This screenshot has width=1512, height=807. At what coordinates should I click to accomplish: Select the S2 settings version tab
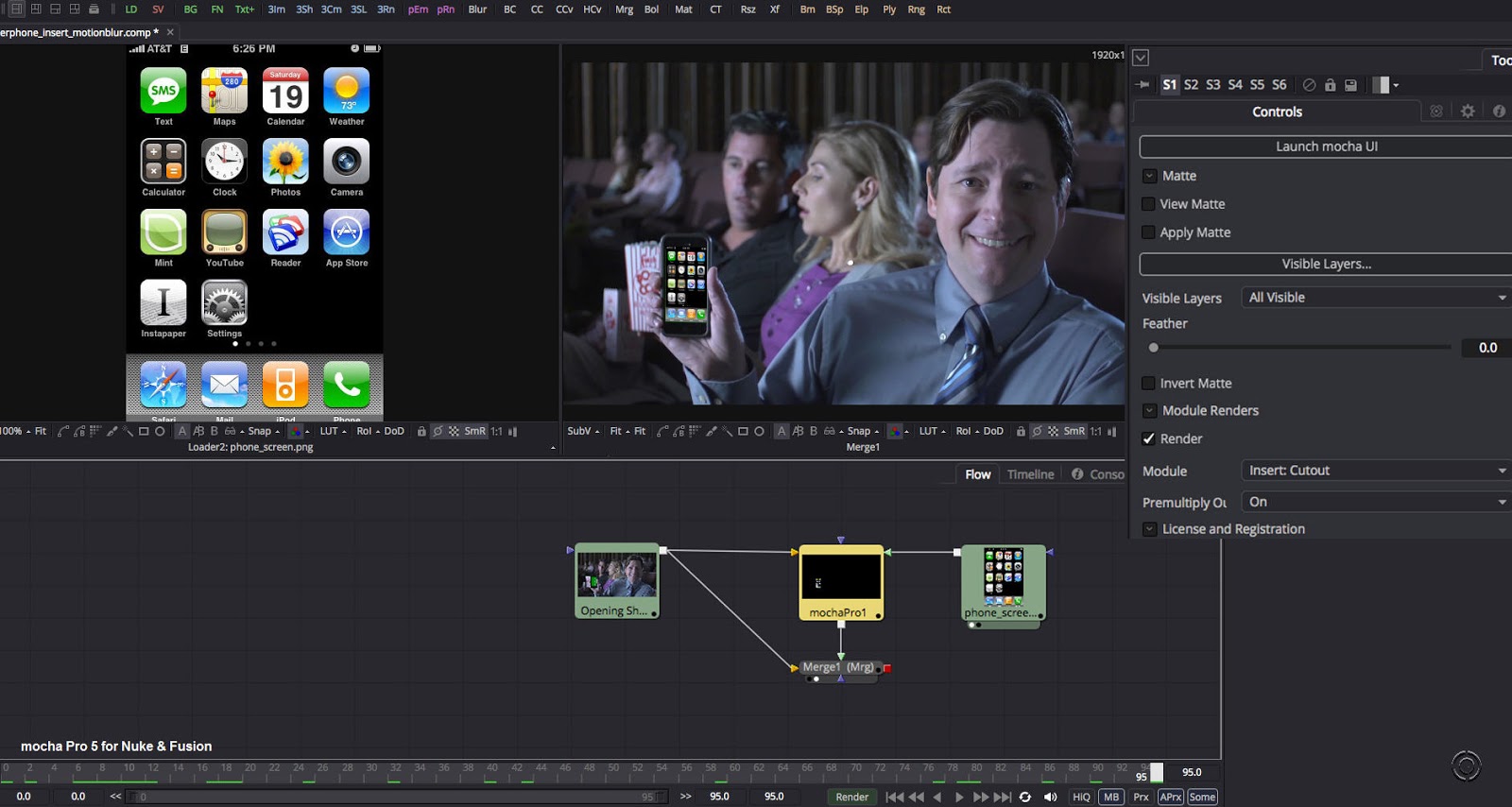pos(1192,85)
